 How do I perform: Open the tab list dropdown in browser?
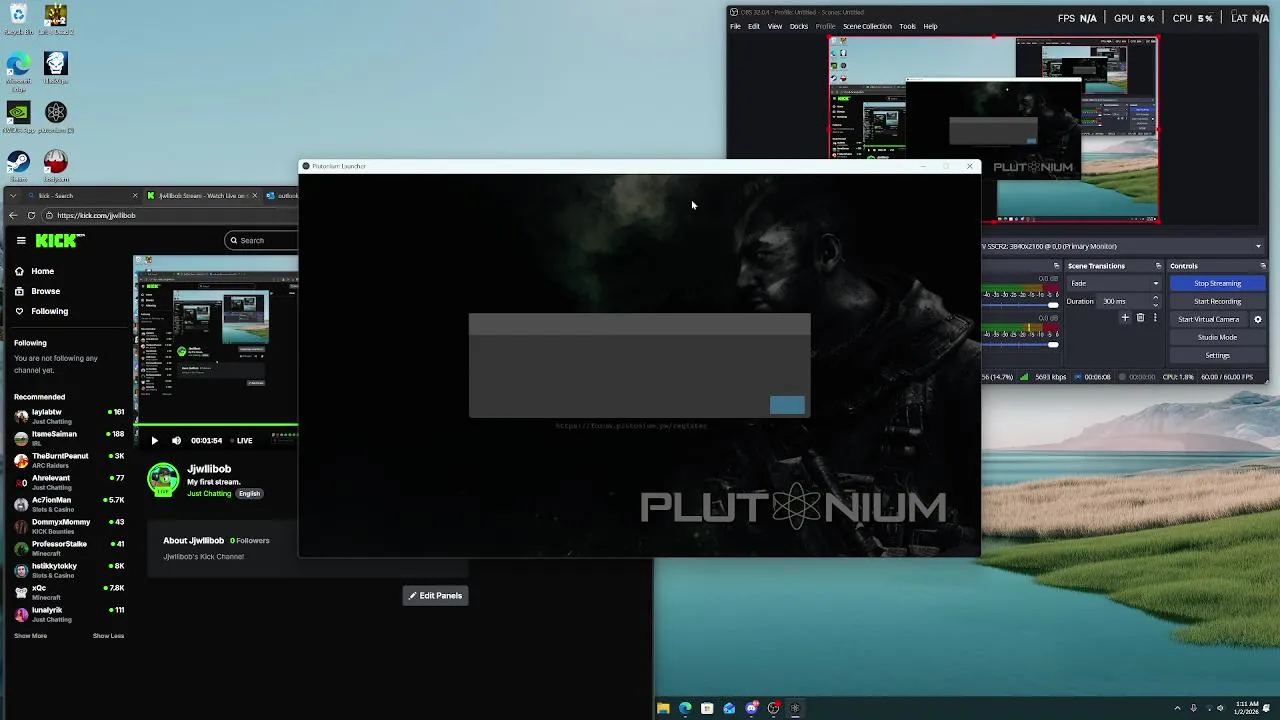[12, 195]
